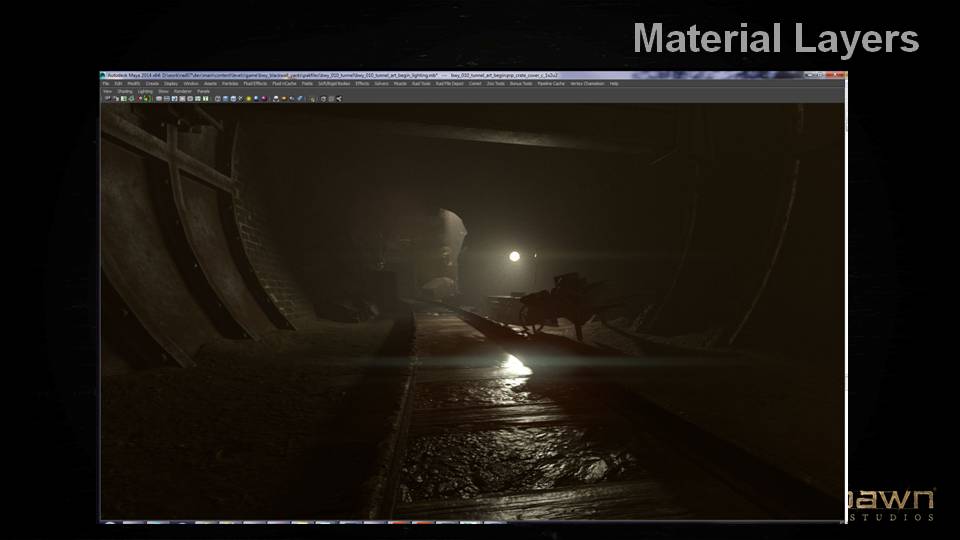Click the yellow light bulb use-all-lights icon
960x540 pixels.
coord(249,99)
